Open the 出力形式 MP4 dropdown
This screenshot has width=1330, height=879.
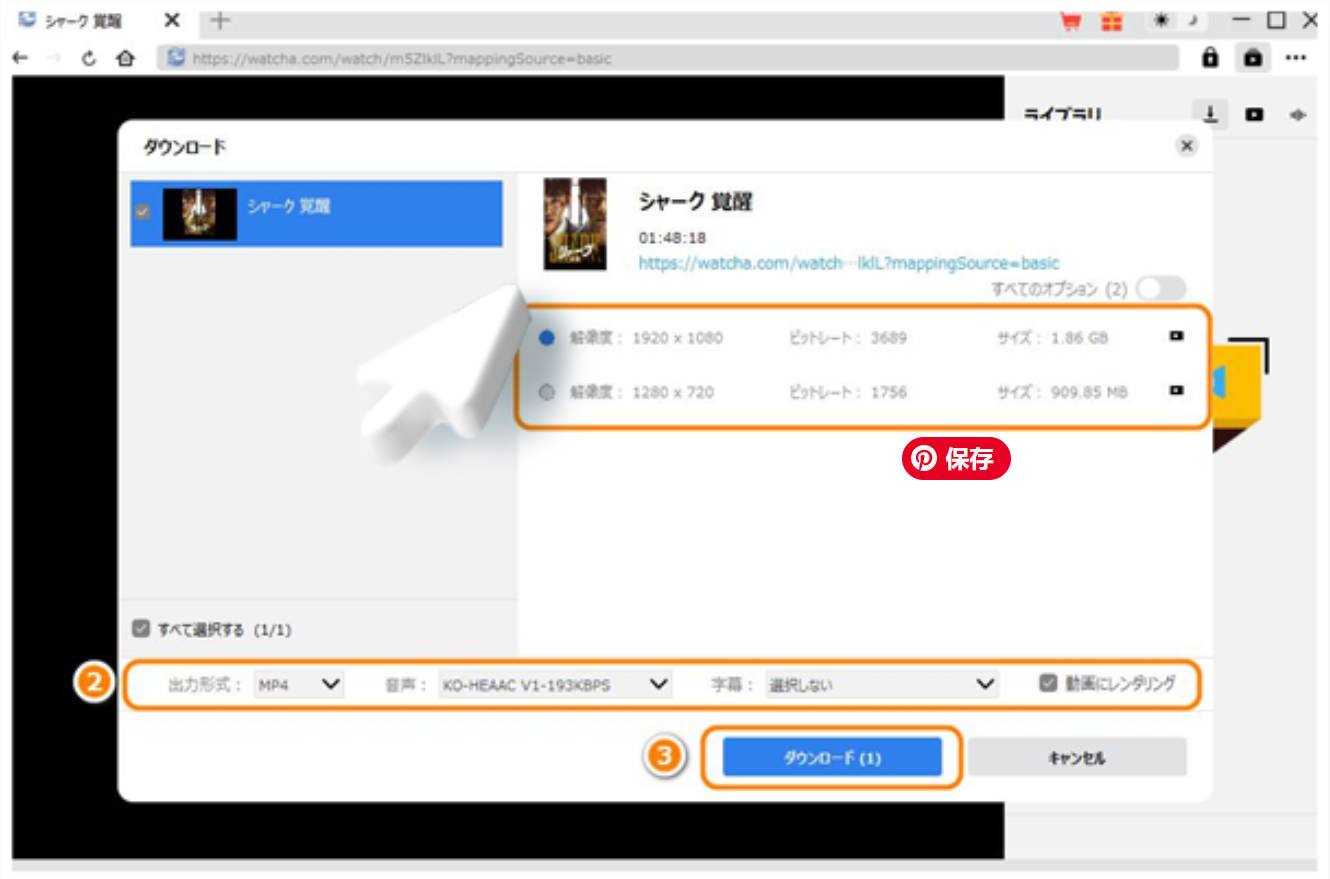pyautogui.click(x=298, y=685)
